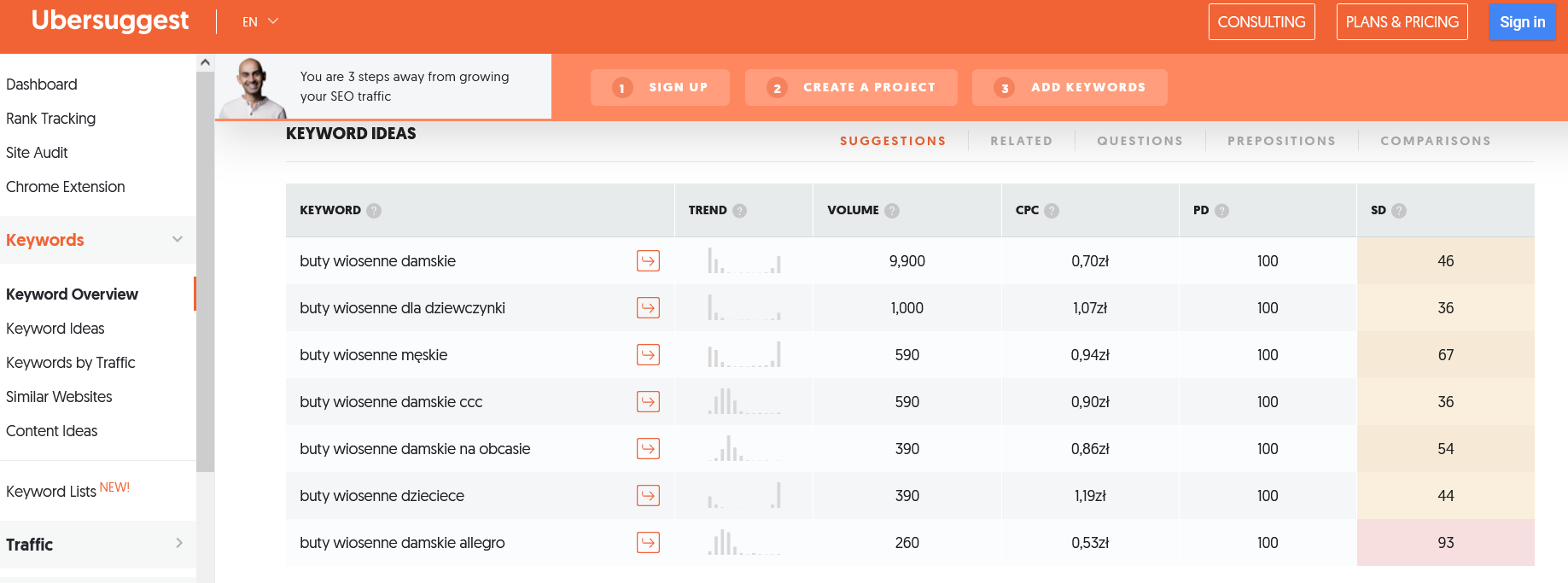1568x583 pixels.
Task: Select Content Ideas in sidebar
Action: click(52, 431)
